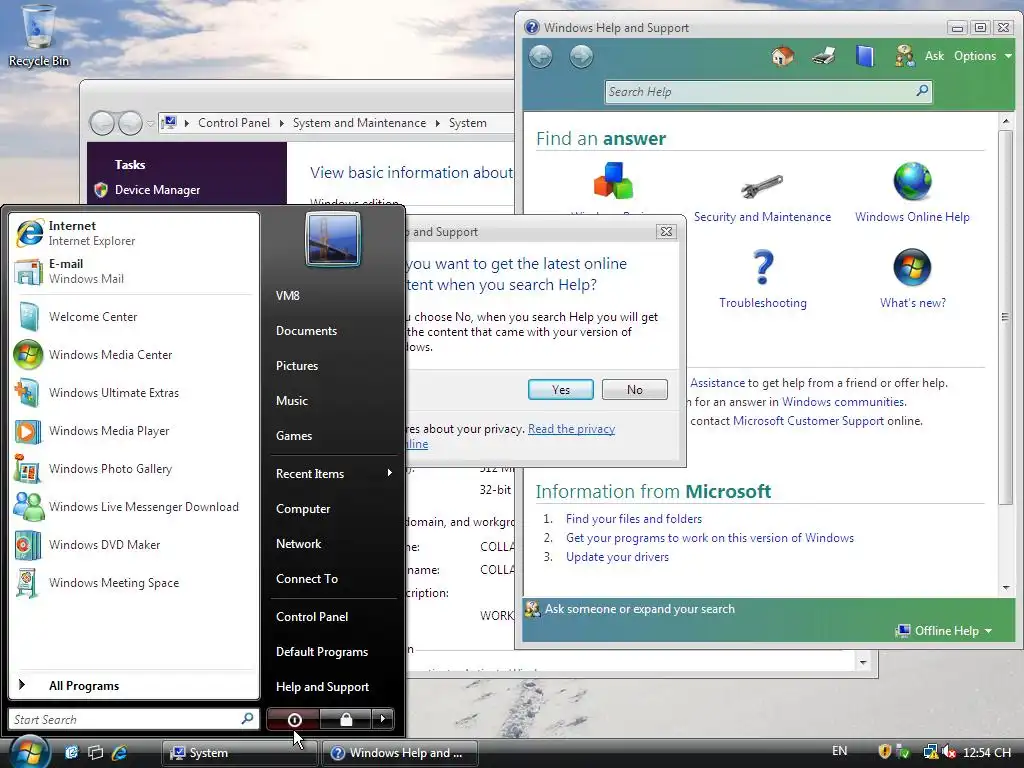
Task: Expand shutdown options arrow beside lock button
Action: click(383, 720)
